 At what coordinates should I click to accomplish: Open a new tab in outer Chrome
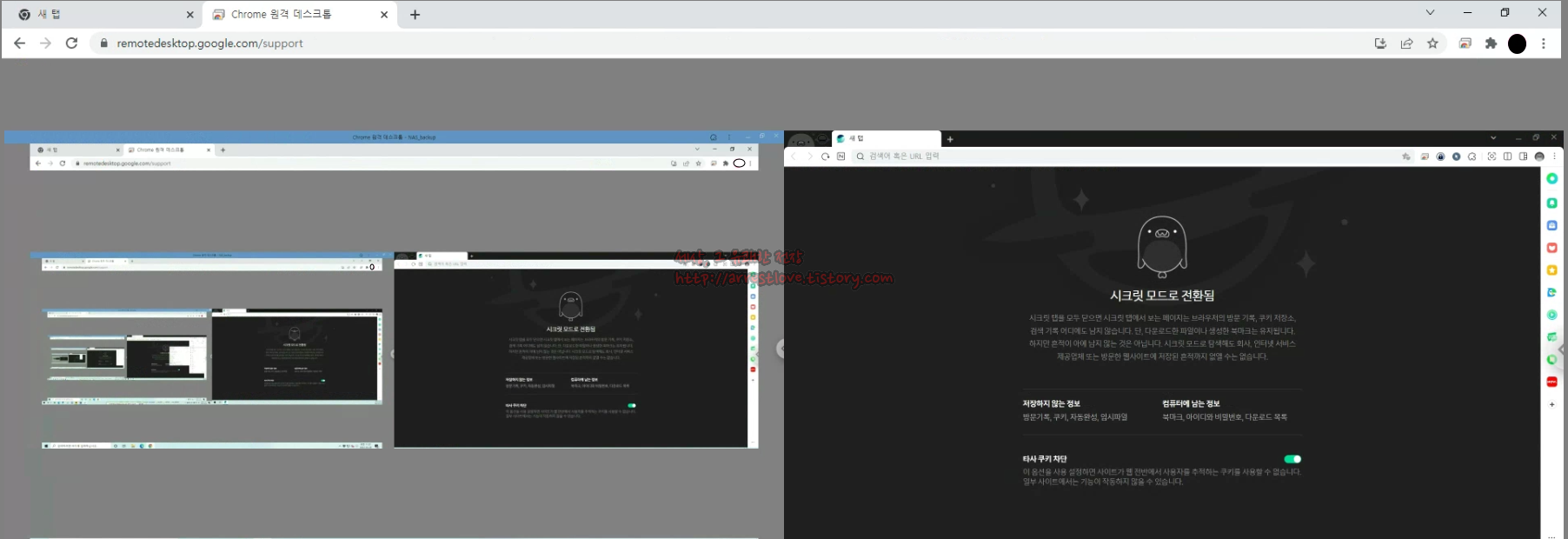(x=415, y=15)
